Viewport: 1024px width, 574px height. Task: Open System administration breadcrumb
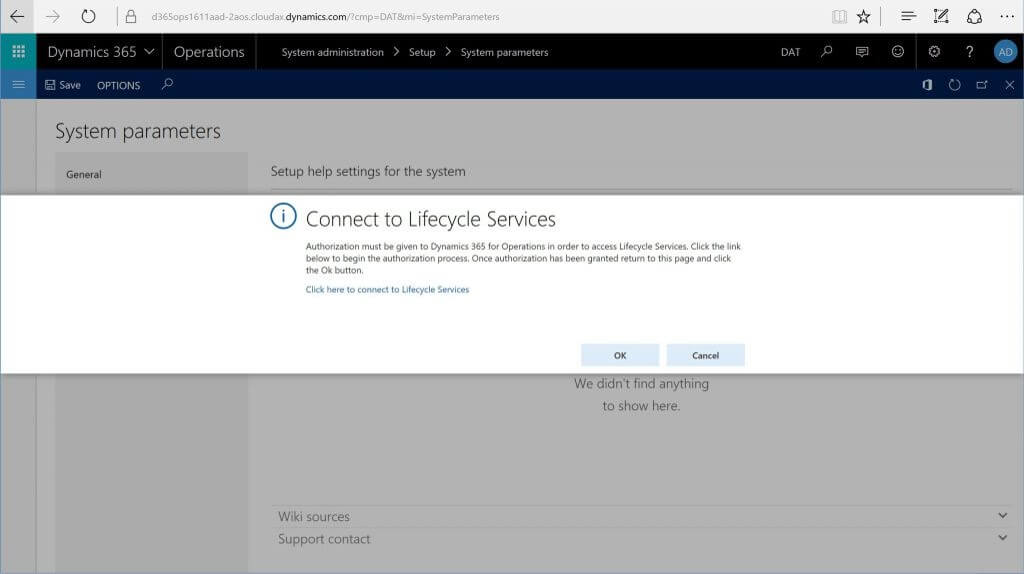332,52
